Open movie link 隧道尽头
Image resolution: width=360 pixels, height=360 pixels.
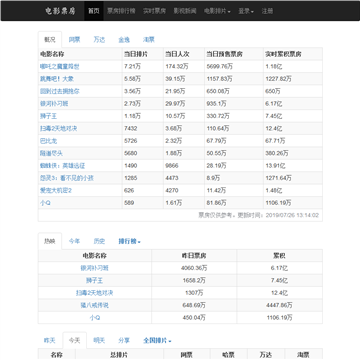(51, 153)
